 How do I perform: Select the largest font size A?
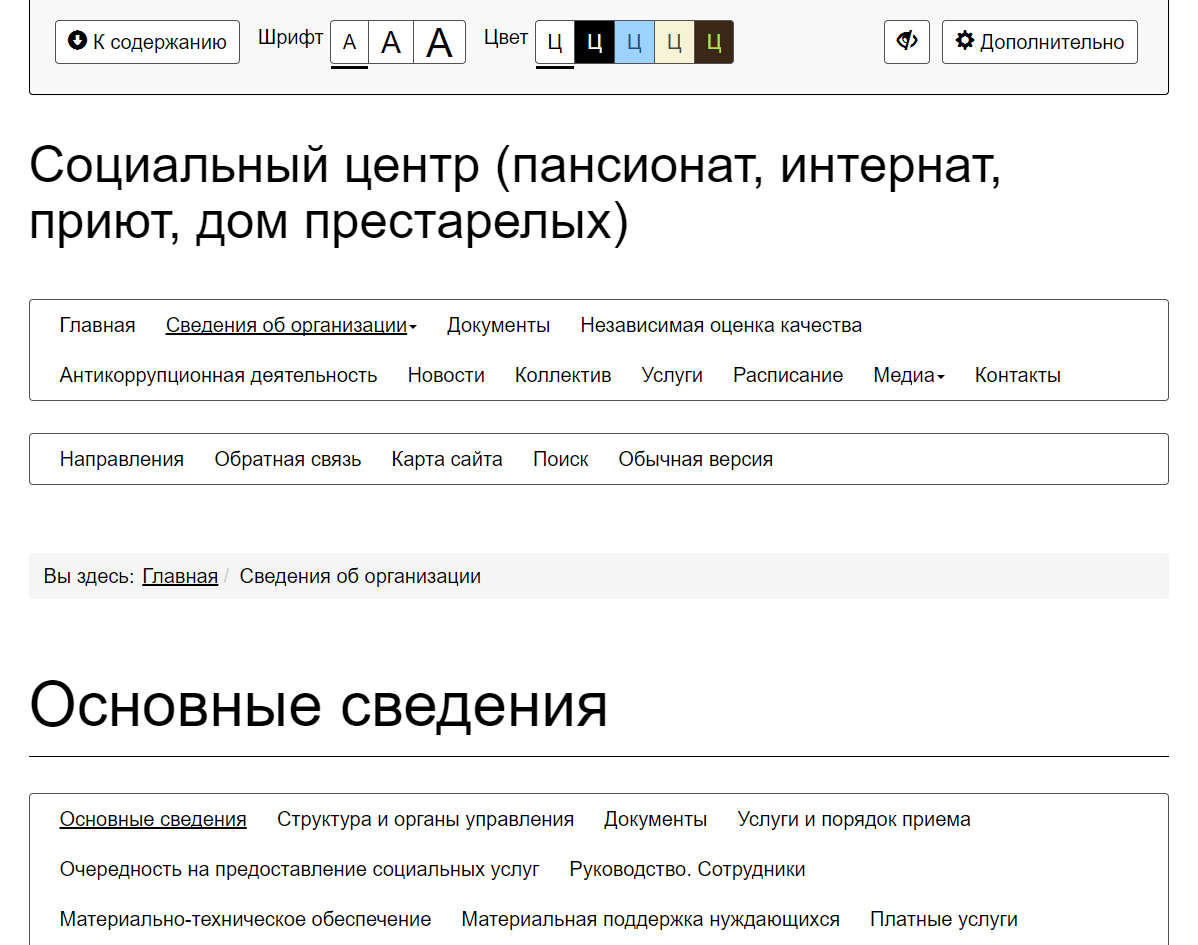(439, 43)
